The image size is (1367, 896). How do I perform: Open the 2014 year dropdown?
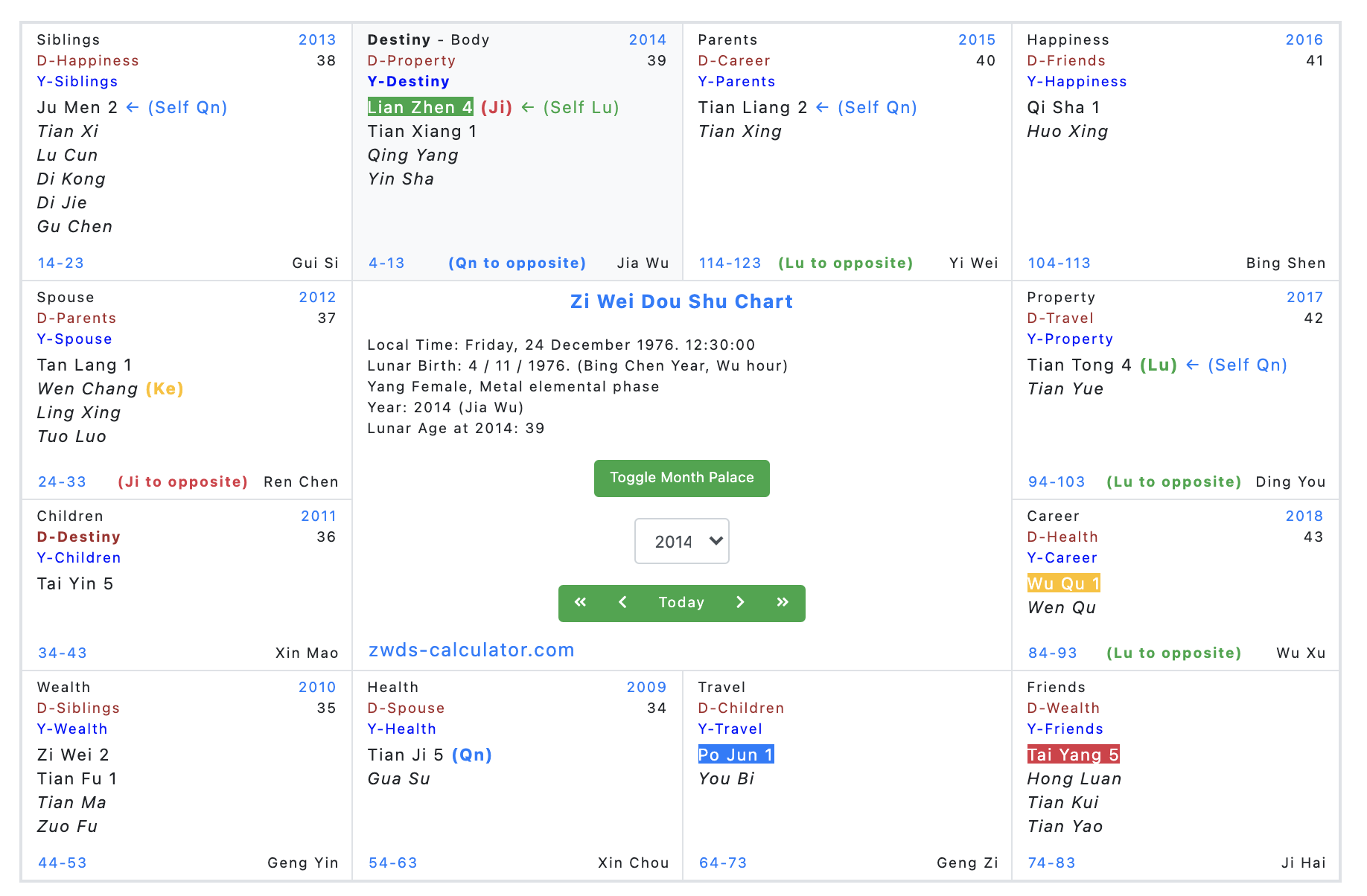click(681, 541)
